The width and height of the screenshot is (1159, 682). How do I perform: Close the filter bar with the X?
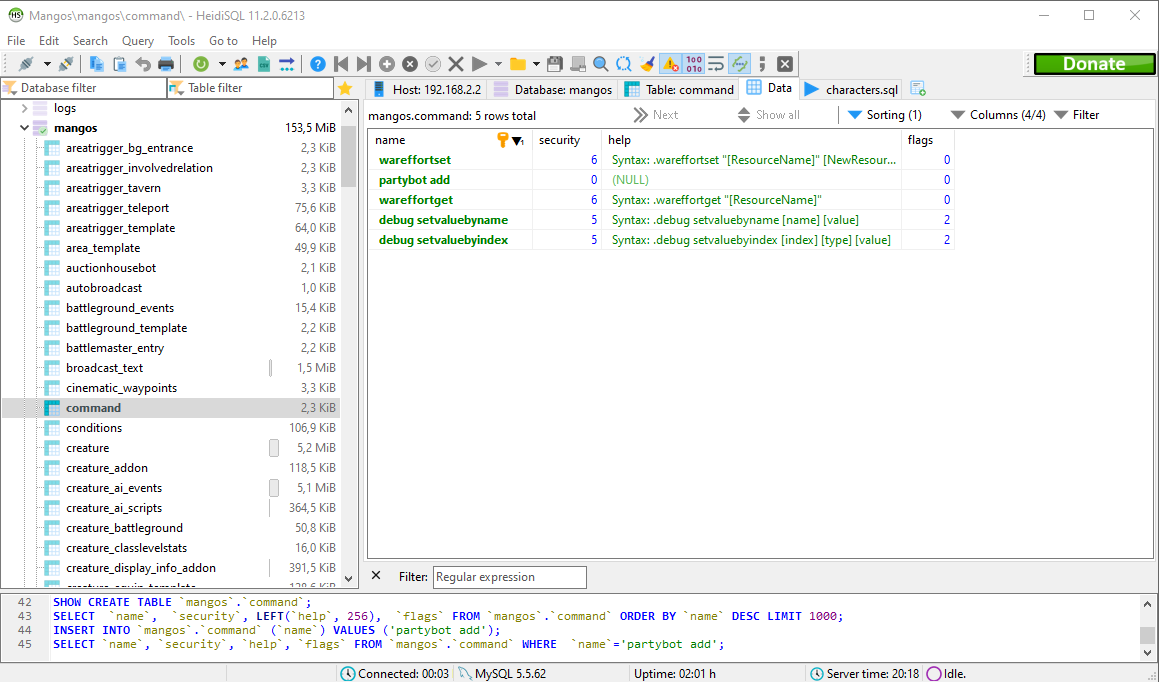[375, 576]
